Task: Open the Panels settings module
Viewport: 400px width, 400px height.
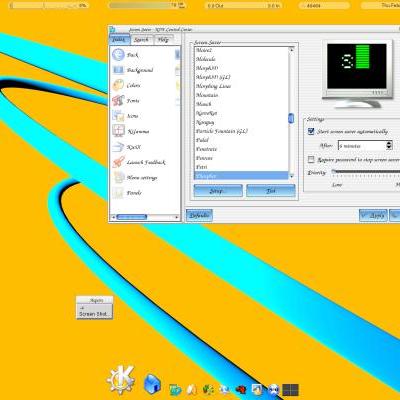Action: [127, 193]
